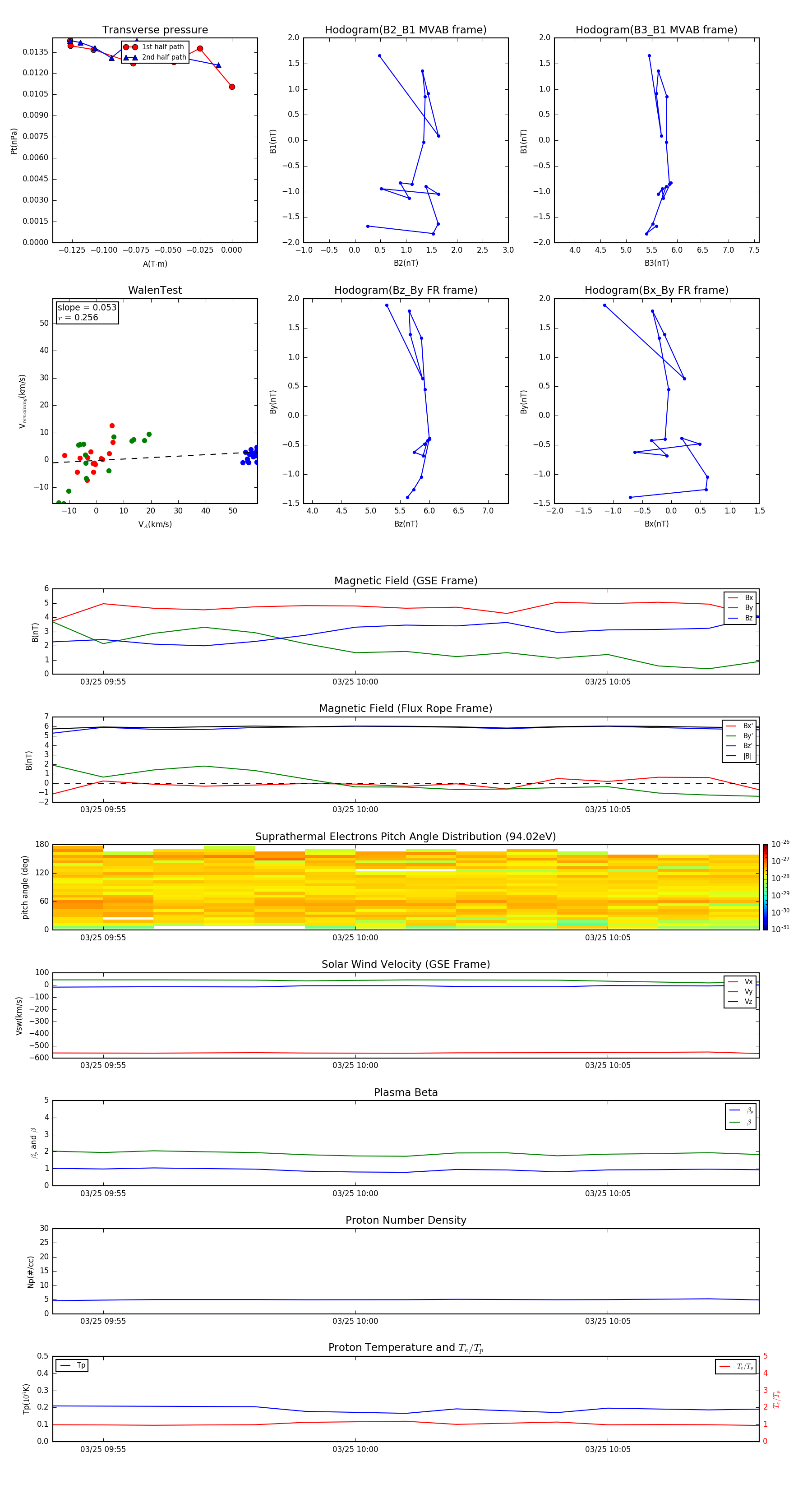The height and width of the screenshot is (1489, 812).
Task: Click the 'Proton Temperature and Te/Tp' title
Action: click(x=406, y=1348)
